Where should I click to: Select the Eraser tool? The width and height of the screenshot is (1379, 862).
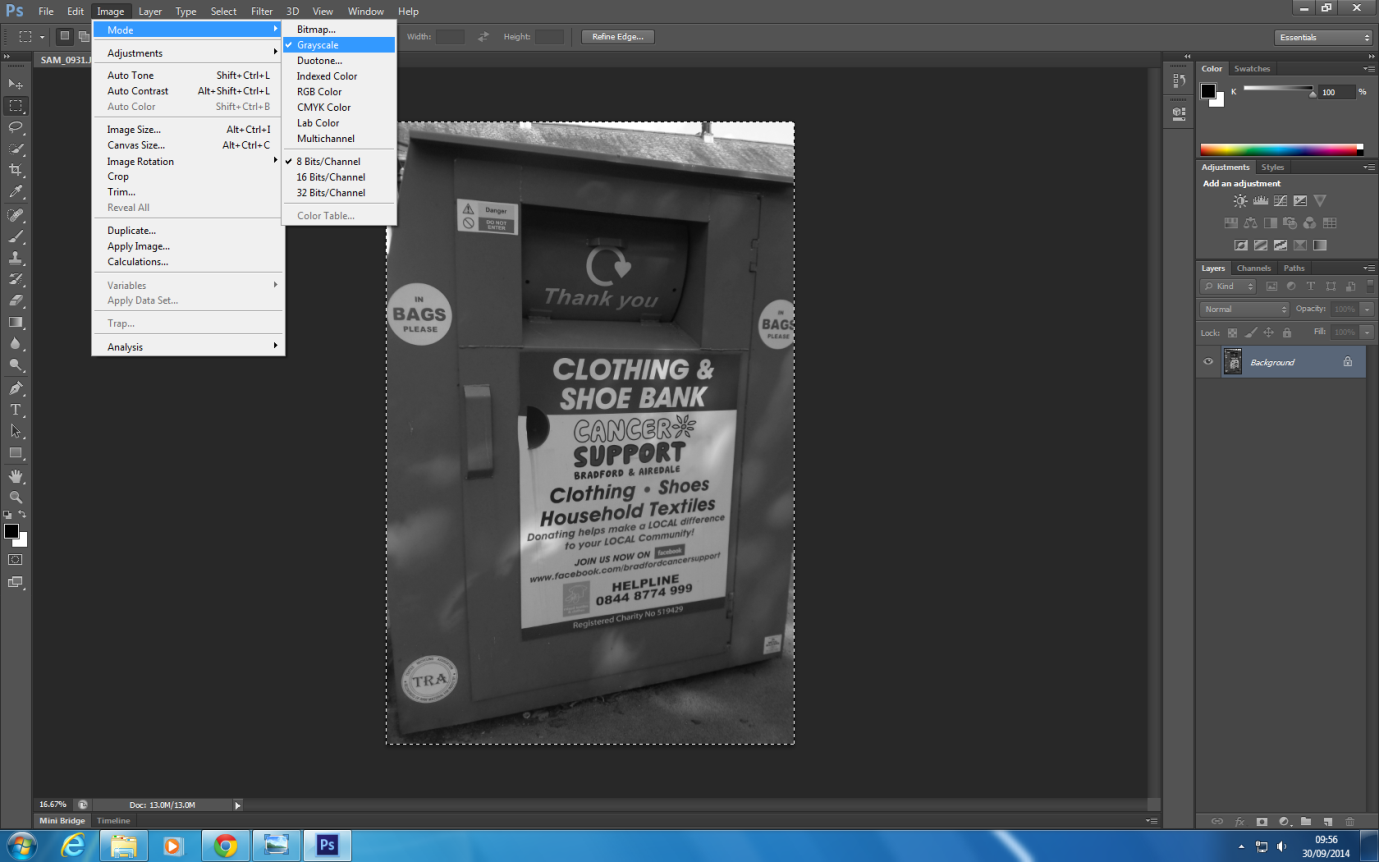click(x=16, y=300)
